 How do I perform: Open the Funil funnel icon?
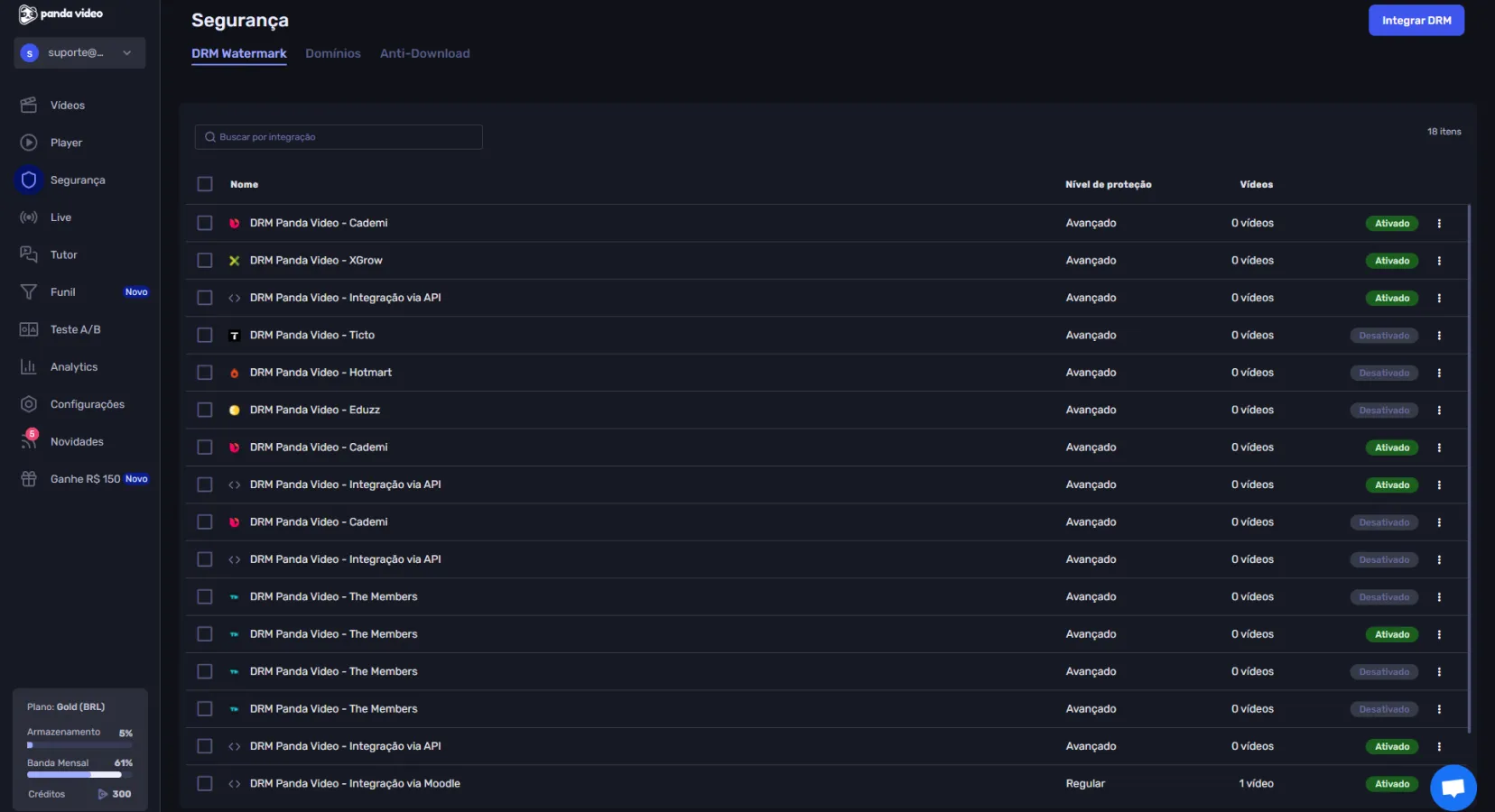(x=29, y=292)
